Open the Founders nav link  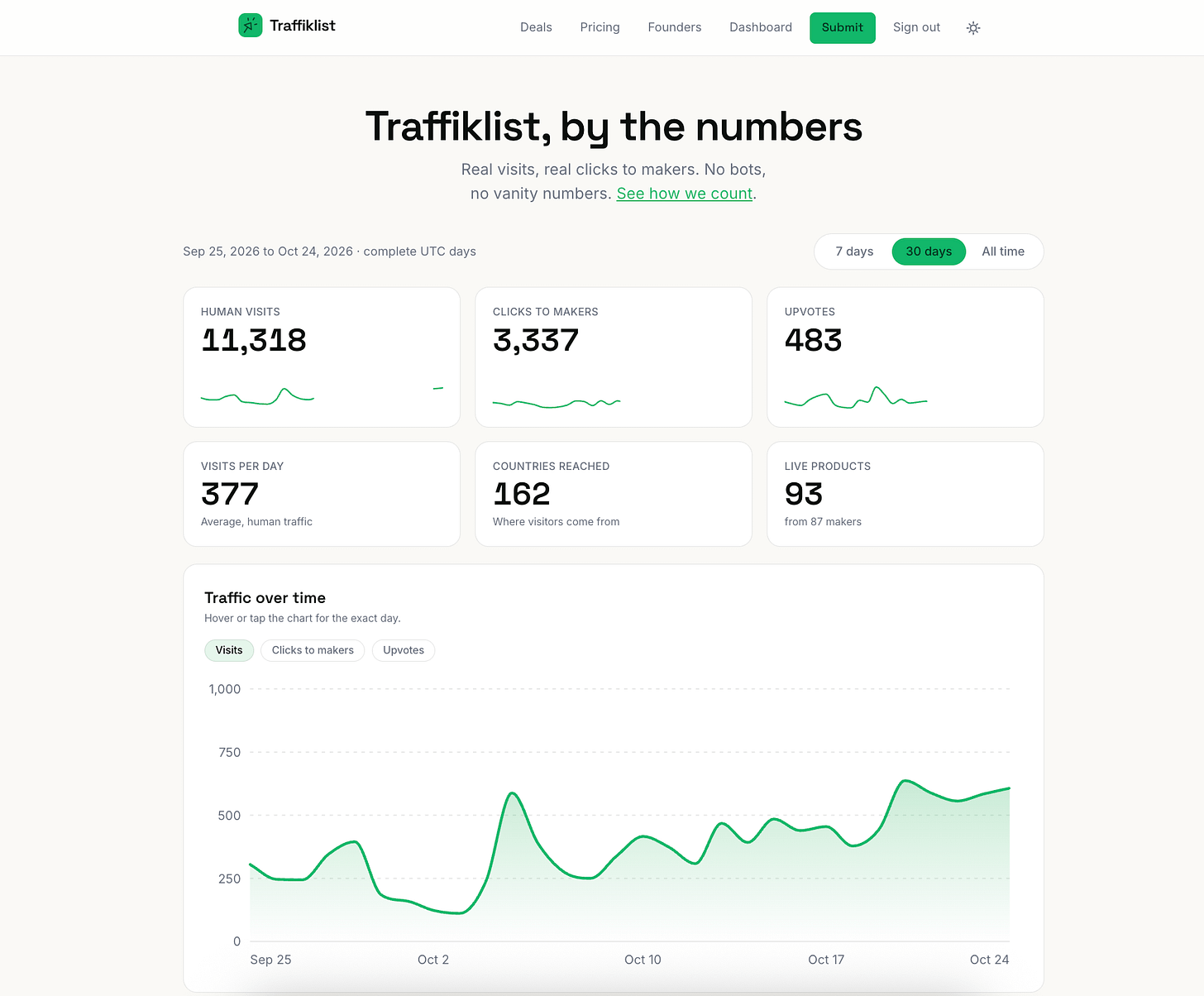point(675,27)
